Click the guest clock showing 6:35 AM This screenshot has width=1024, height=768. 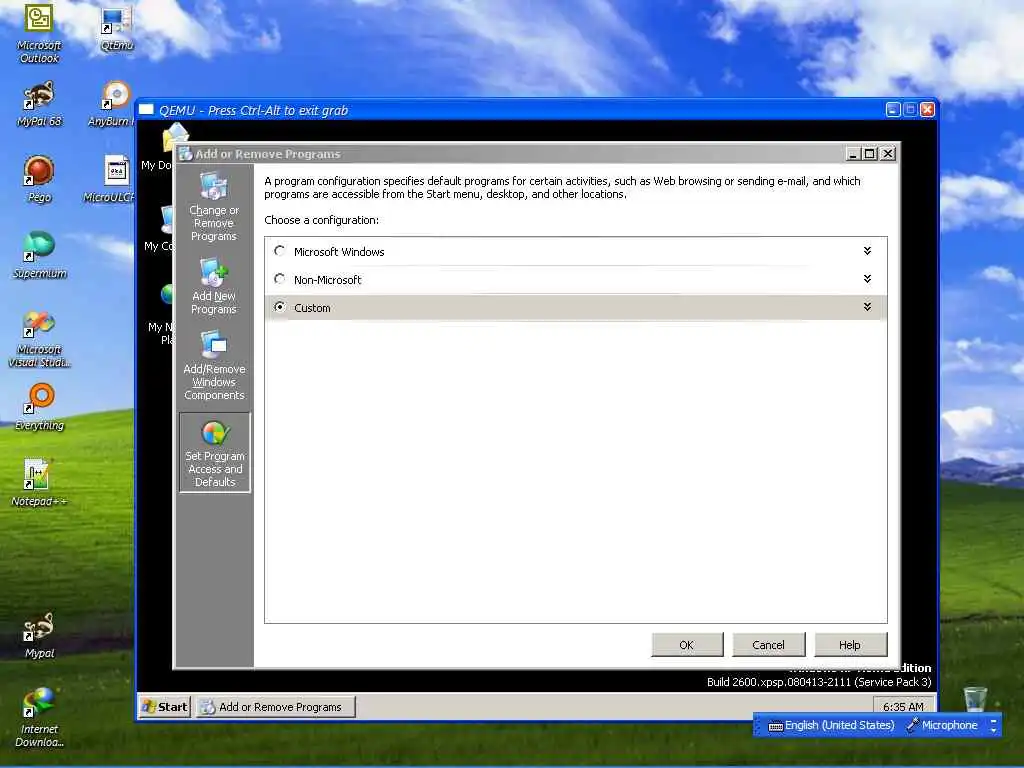point(903,707)
